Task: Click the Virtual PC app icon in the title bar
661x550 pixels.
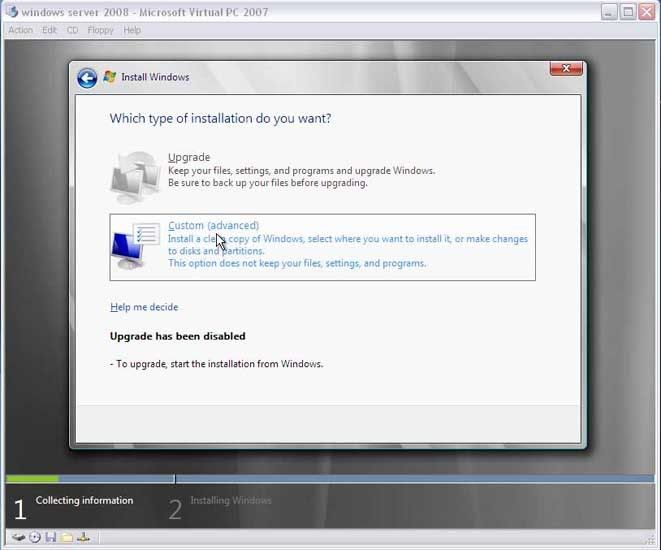Action: 13,12
